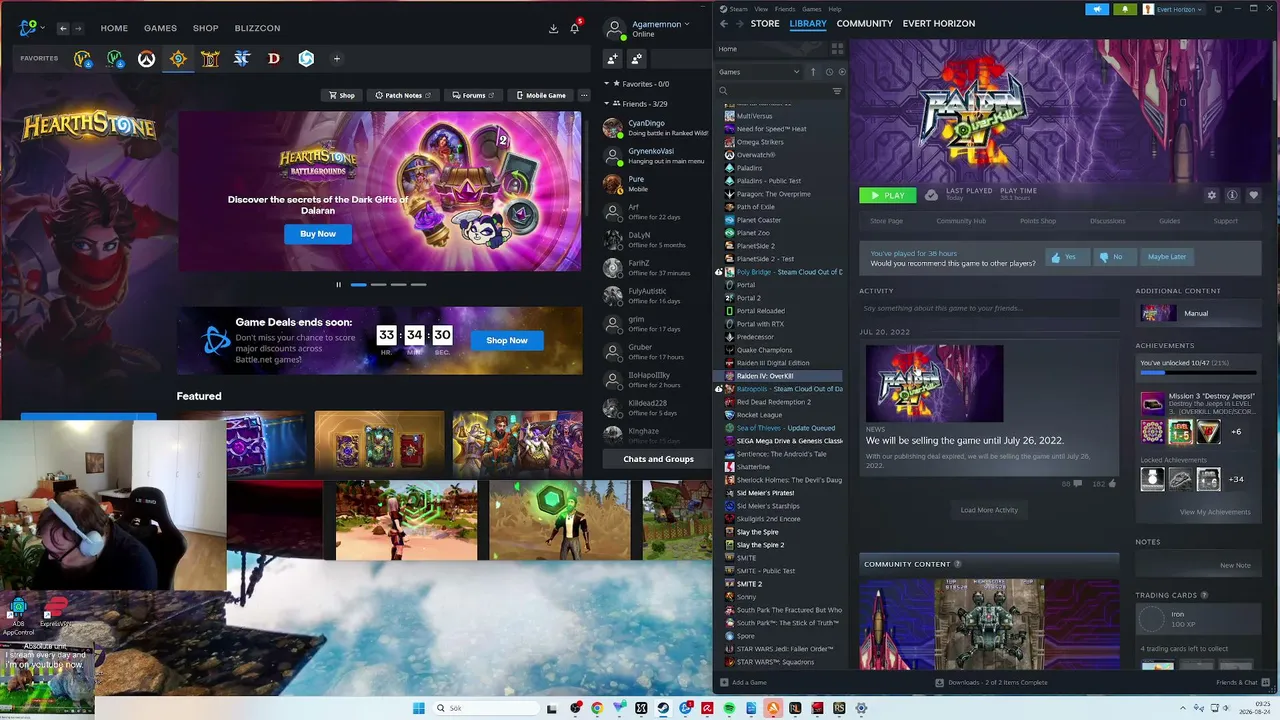
Task: Open Google Chrome from the taskbar
Action: [597, 708]
